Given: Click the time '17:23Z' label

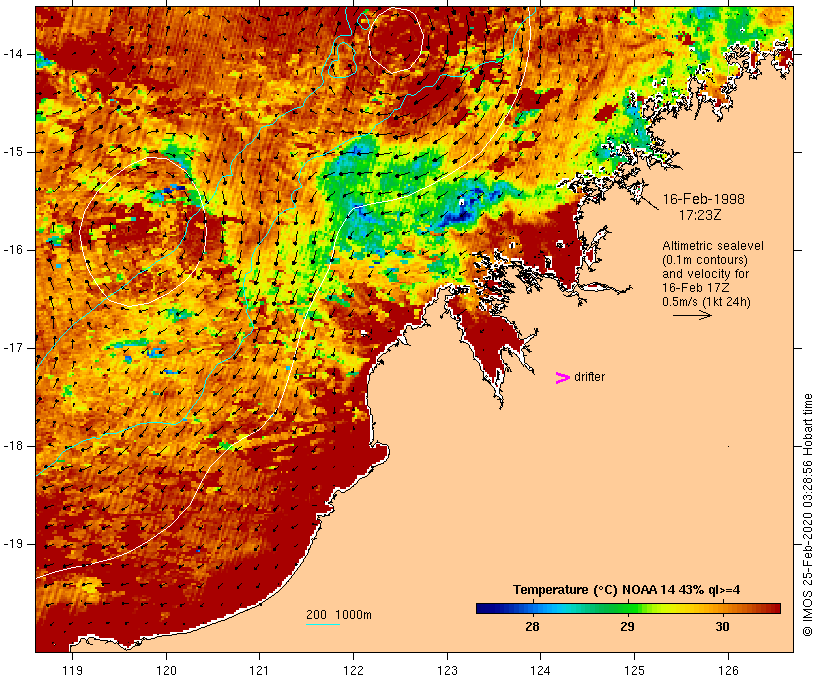Looking at the screenshot, I should (x=700, y=214).
